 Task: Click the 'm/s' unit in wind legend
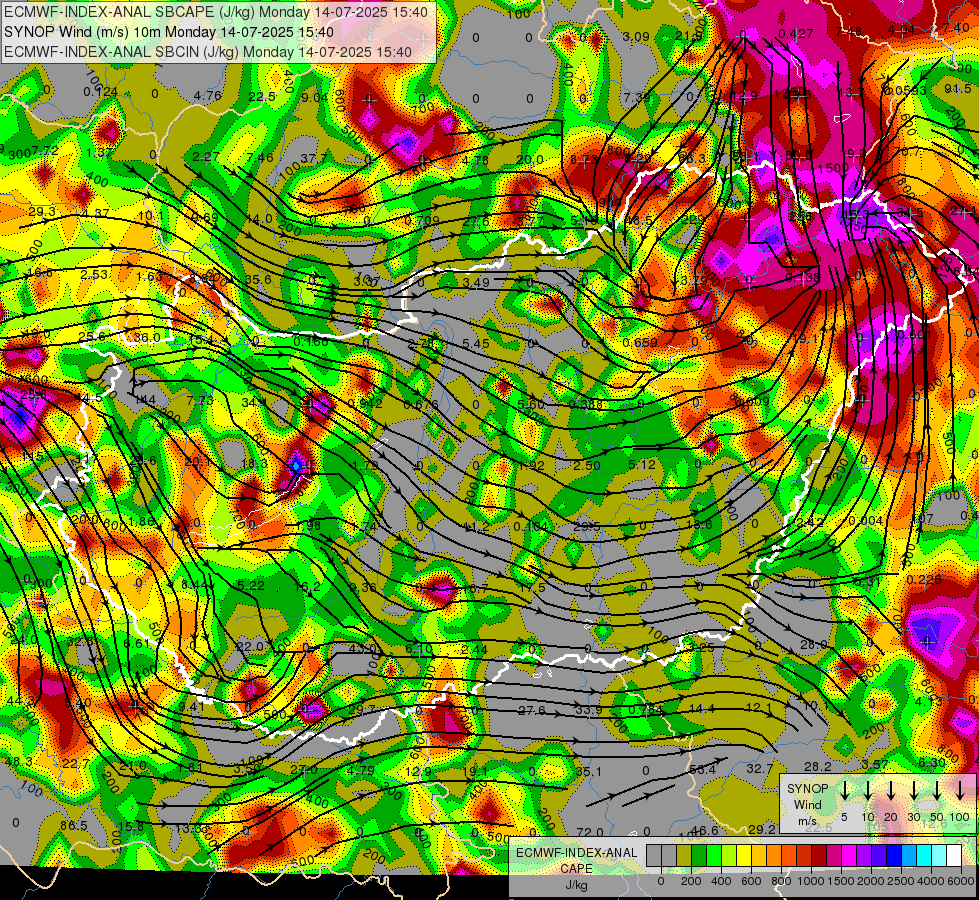(807, 821)
